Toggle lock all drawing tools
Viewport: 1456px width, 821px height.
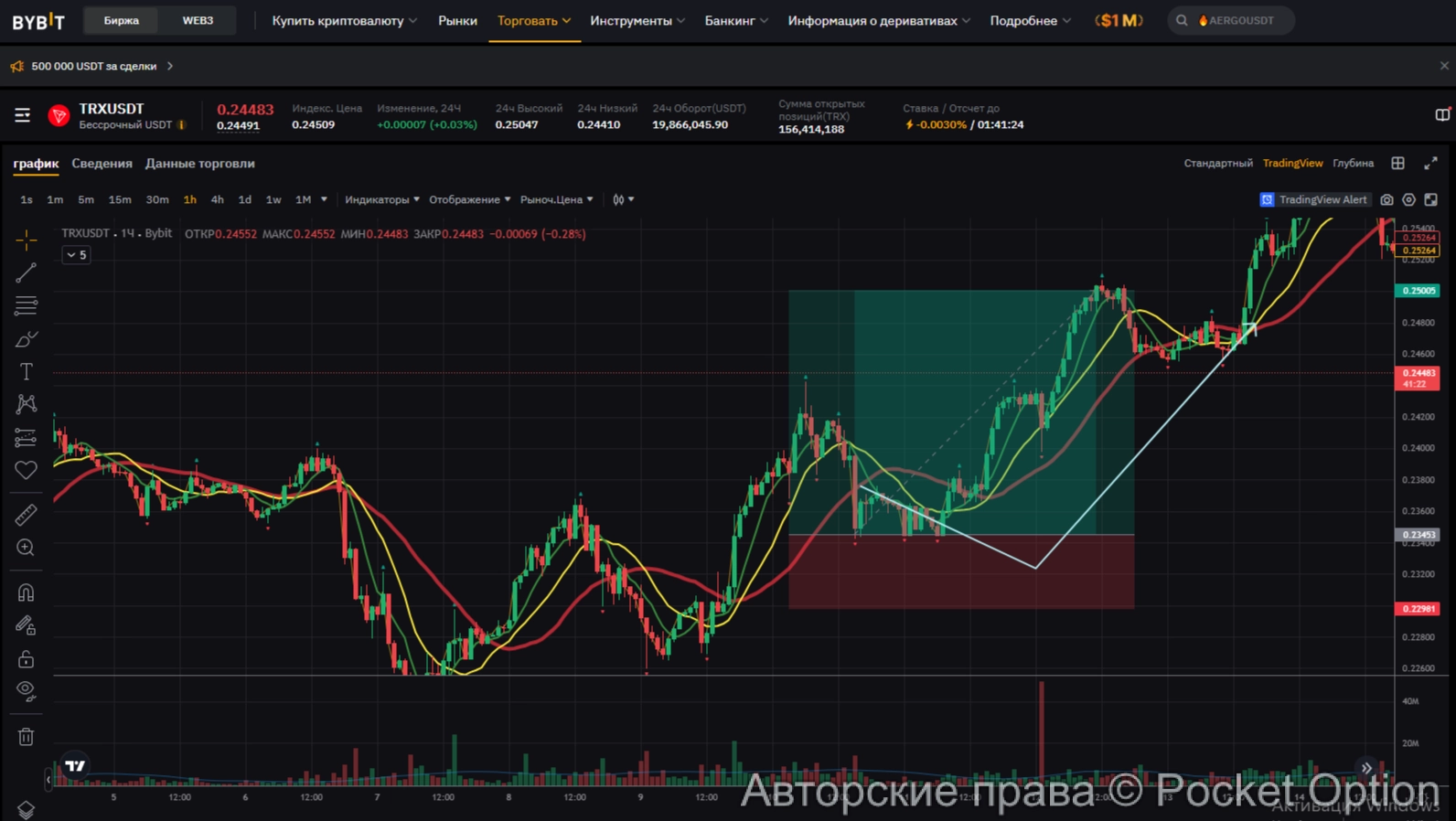tap(26, 658)
